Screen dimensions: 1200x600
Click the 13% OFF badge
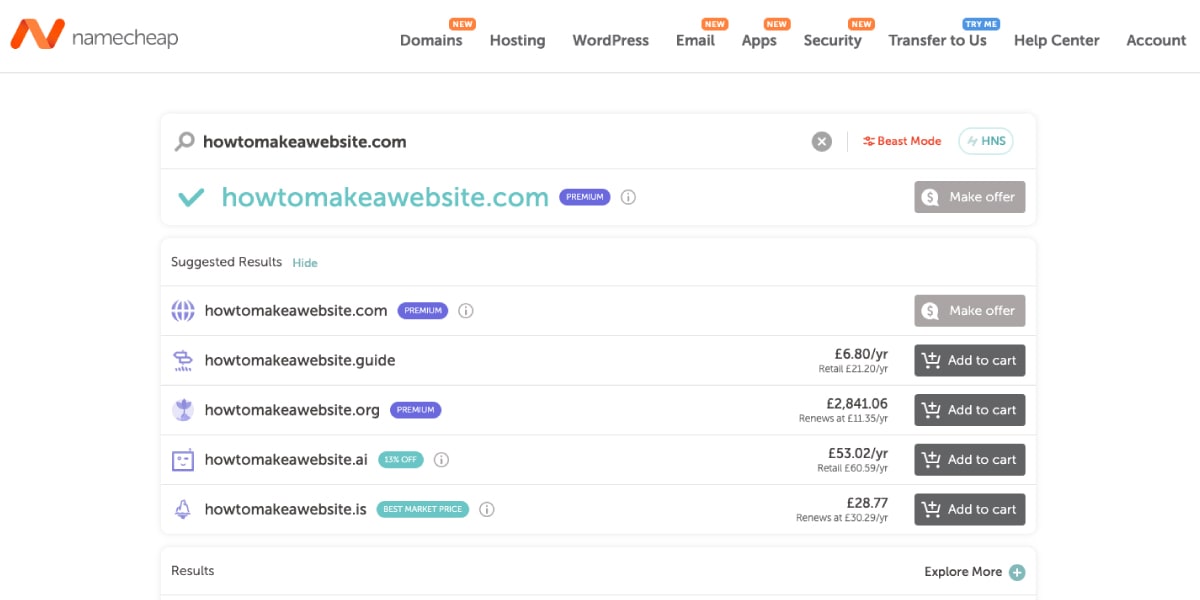click(x=400, y=460)
